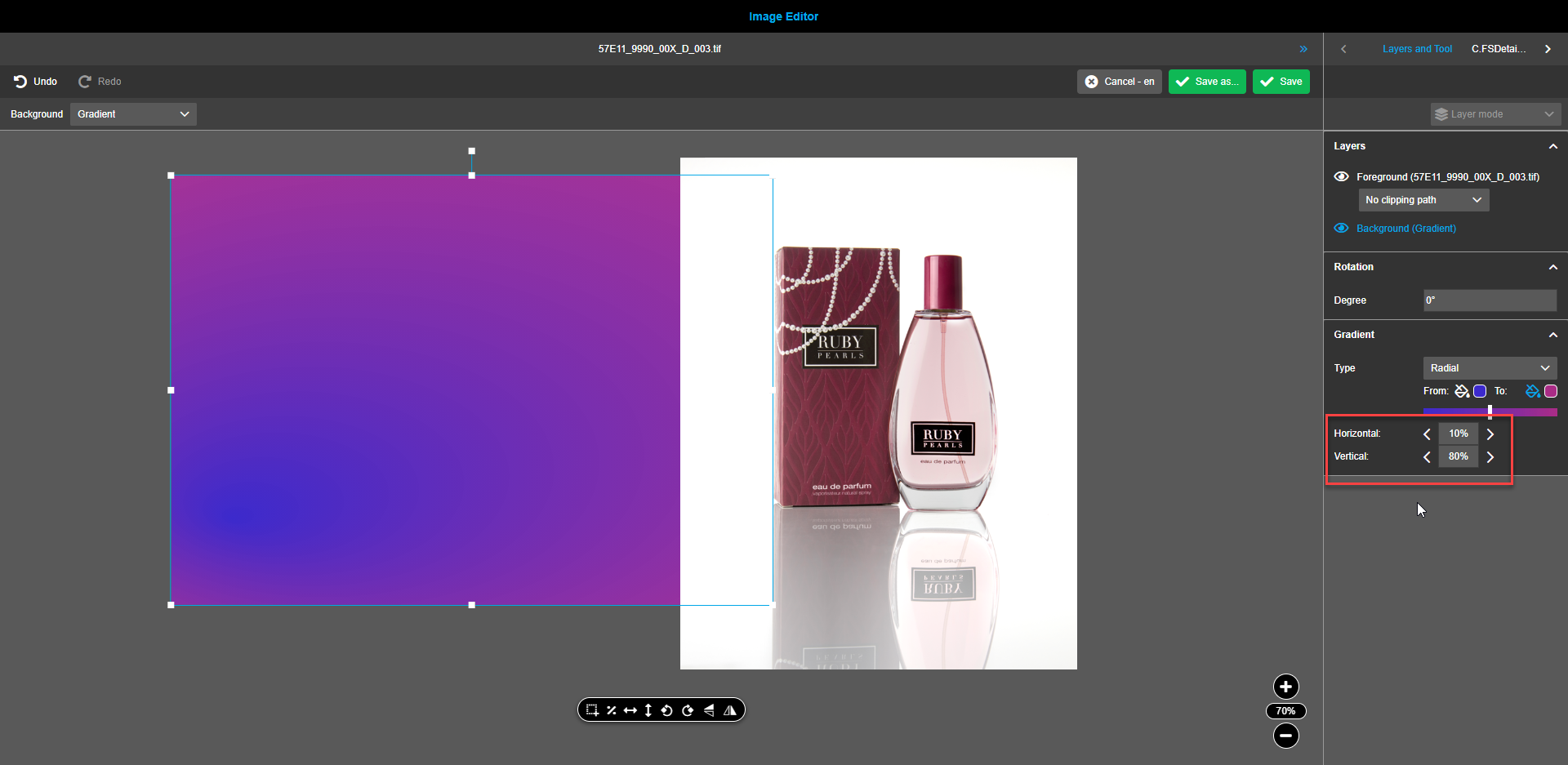Click the Undo button
The height and width of the screenshot is (765, 1568).
[x=35, y=81]
